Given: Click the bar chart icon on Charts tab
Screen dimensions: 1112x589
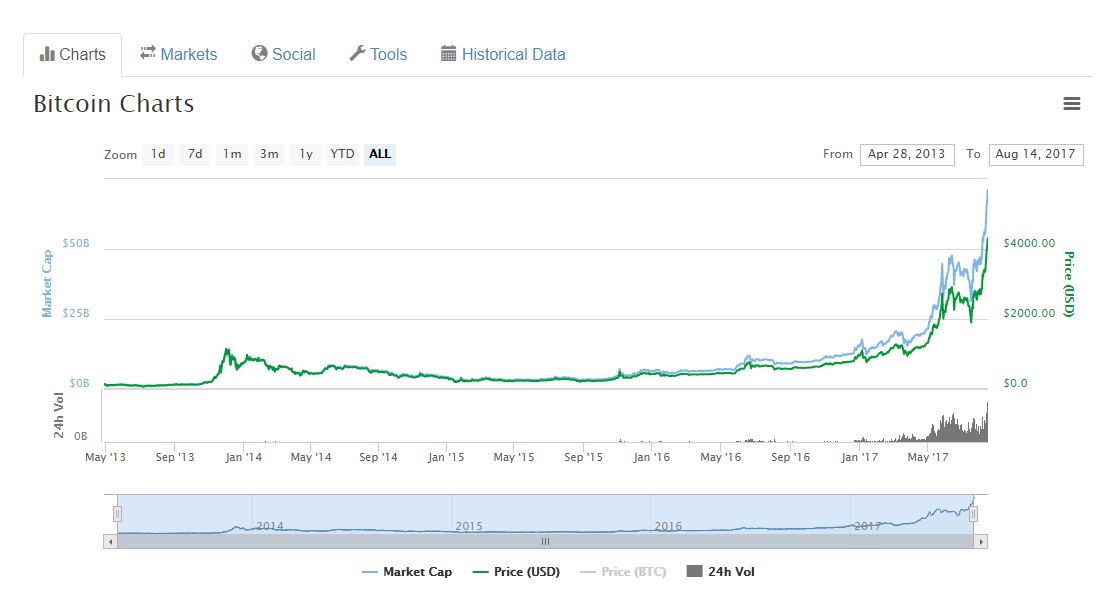Looking at the screenshot, I should point(47,54).
